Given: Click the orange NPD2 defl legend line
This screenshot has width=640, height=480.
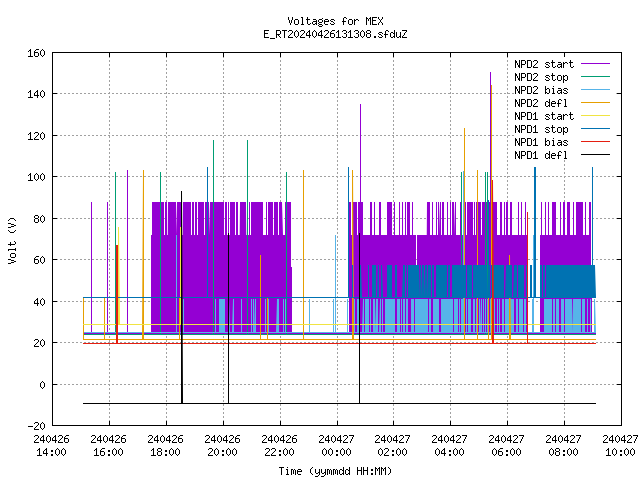Looking at the screenshot, I should pyautogui.click(x=596, y=103).
